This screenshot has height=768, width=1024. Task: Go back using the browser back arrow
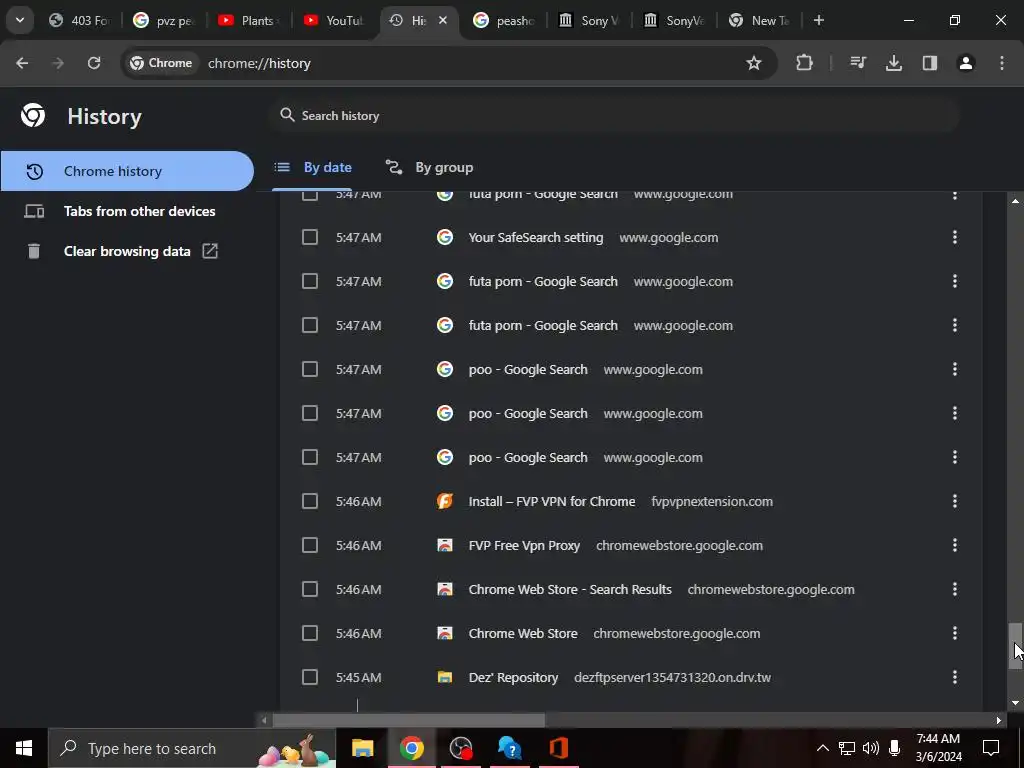click(x=22, y=63)
